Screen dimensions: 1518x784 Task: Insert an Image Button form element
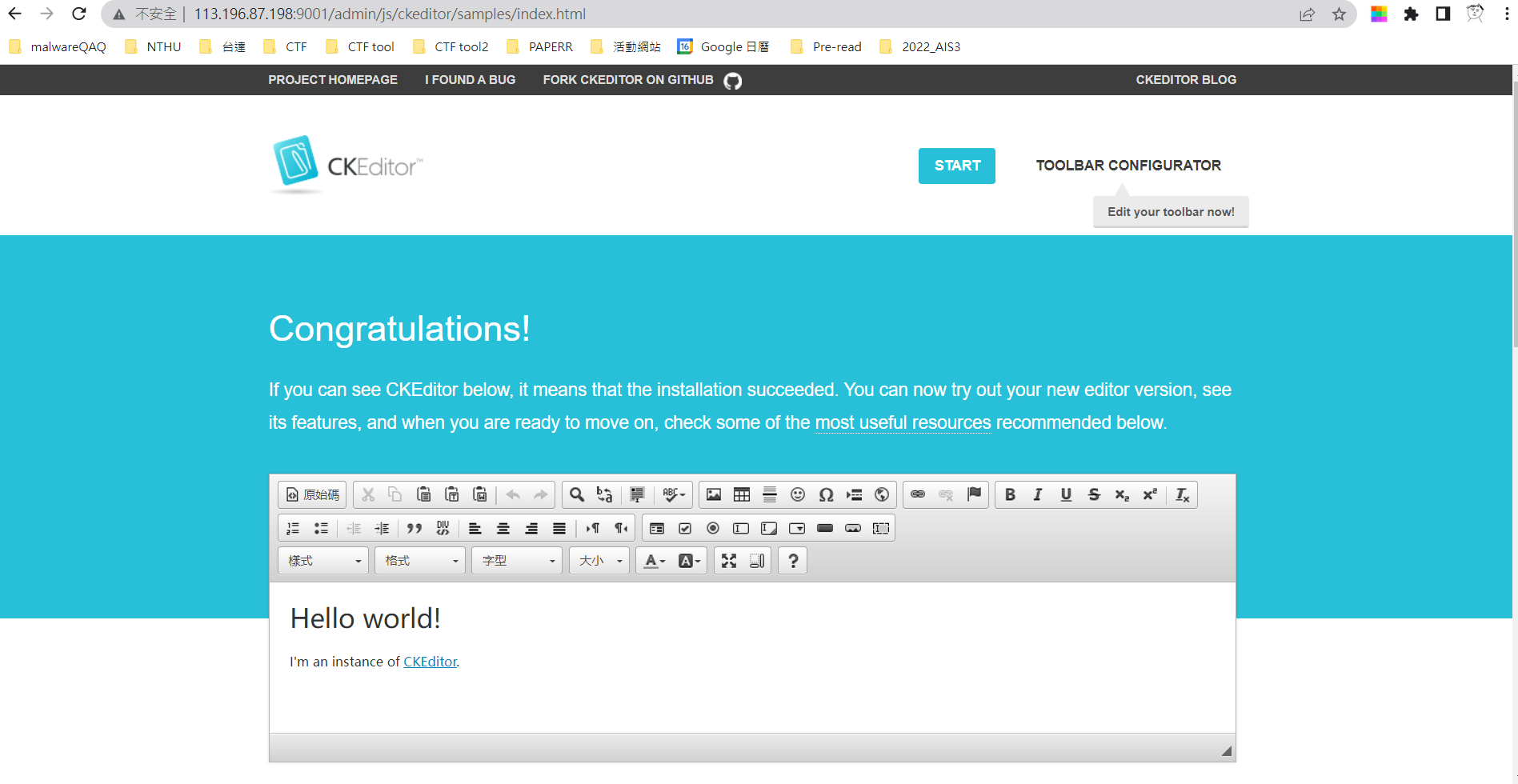point(853,529)
